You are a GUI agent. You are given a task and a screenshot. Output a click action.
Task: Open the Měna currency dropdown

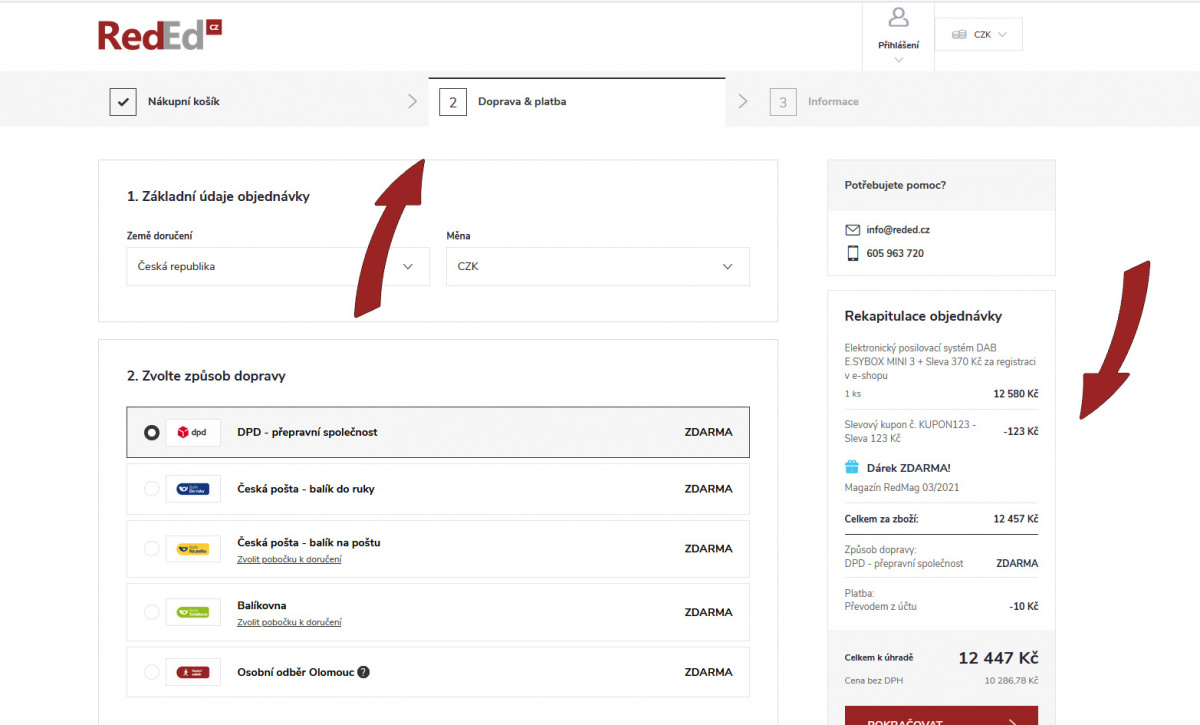[597, 267]
